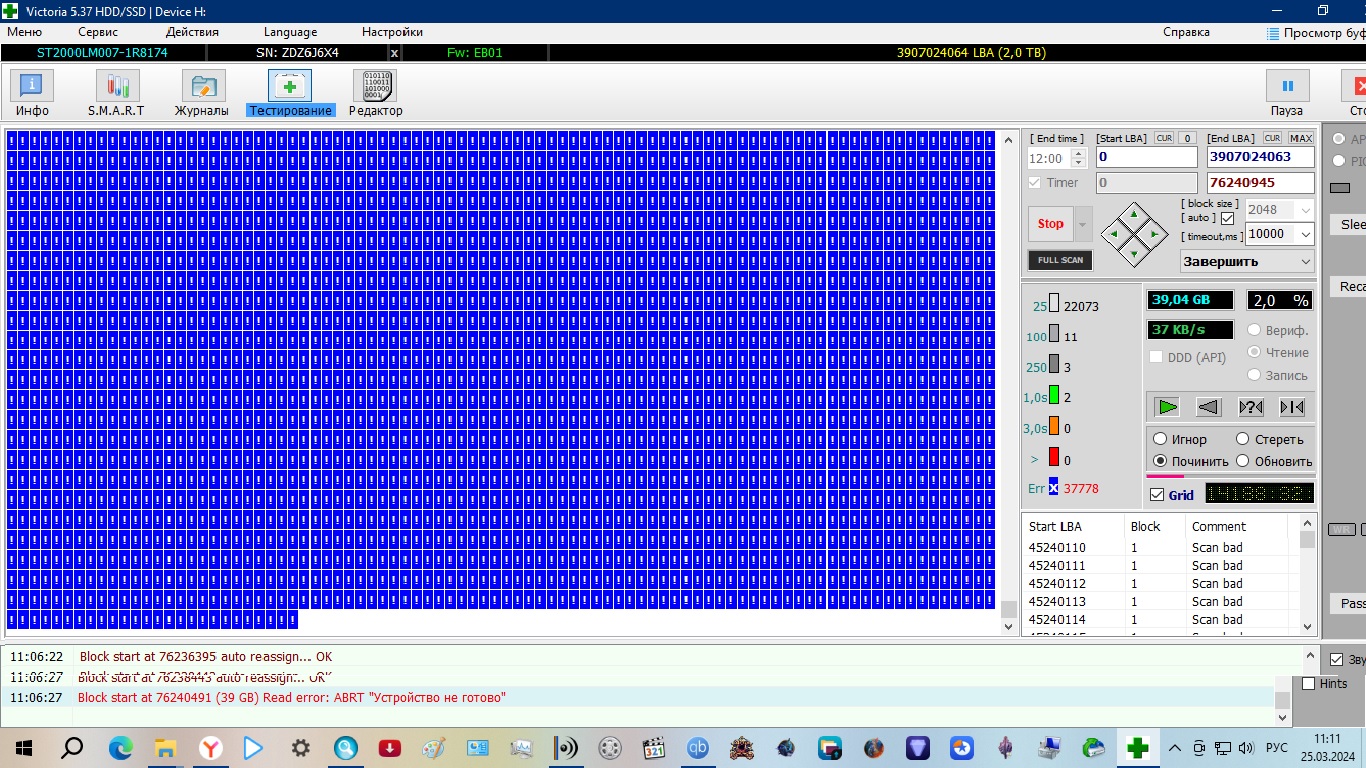The height and width of the screenshot is (768, 1366).
Task: Open the Меню menu
Action: click(24, 32)
